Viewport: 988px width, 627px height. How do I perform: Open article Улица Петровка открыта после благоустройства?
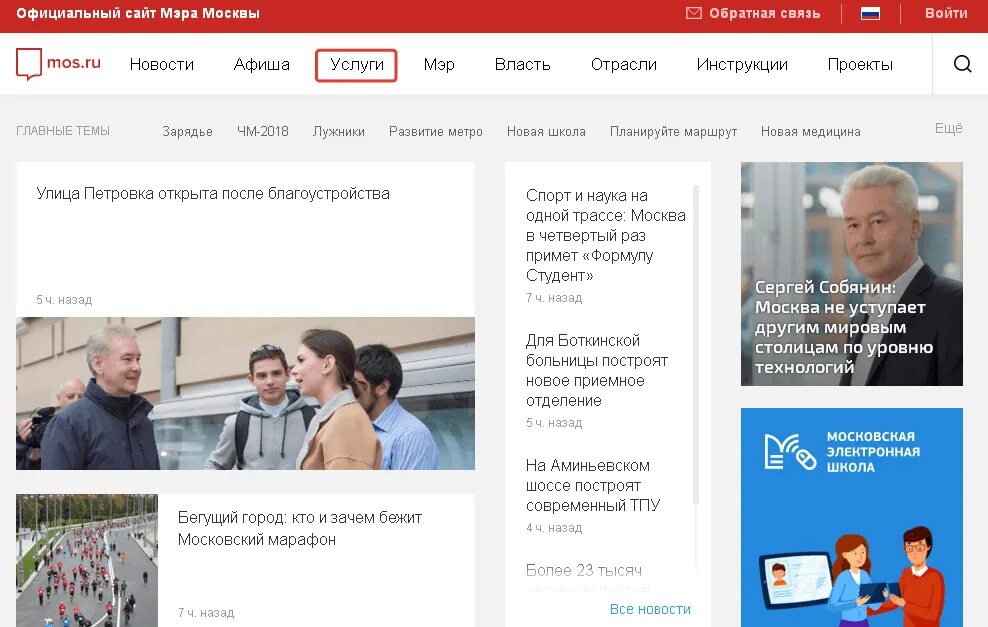pyautogui.click(x=213, y=193)
